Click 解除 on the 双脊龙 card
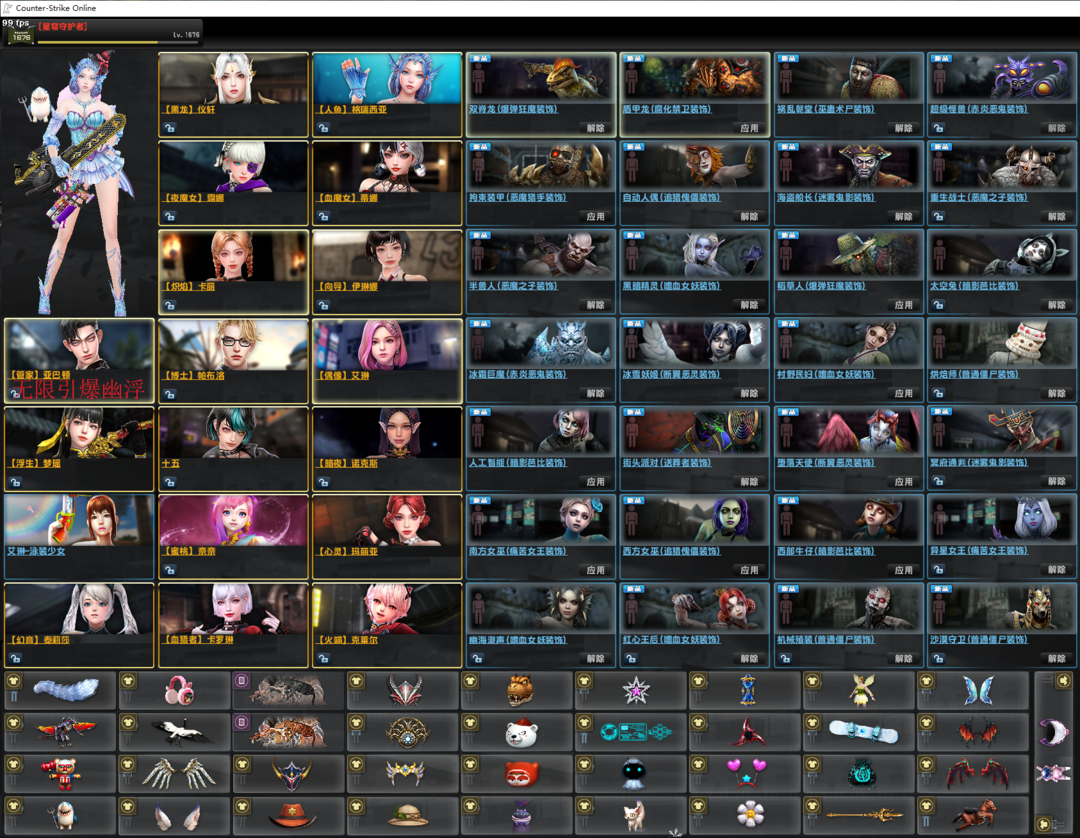 tap(595, 128)
